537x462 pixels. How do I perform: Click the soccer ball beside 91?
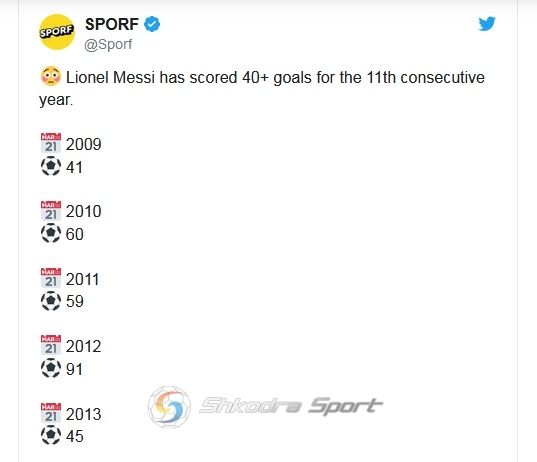pos(51,368)
